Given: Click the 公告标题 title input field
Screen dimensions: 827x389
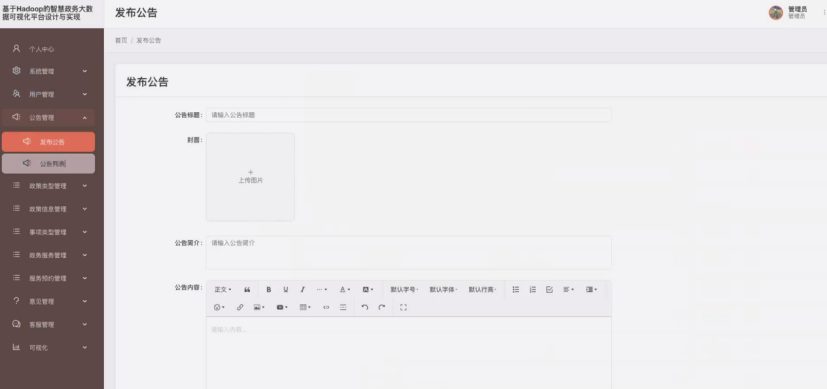Looking at the screenshot, I should pyautogui.click(x=409, y=115).
